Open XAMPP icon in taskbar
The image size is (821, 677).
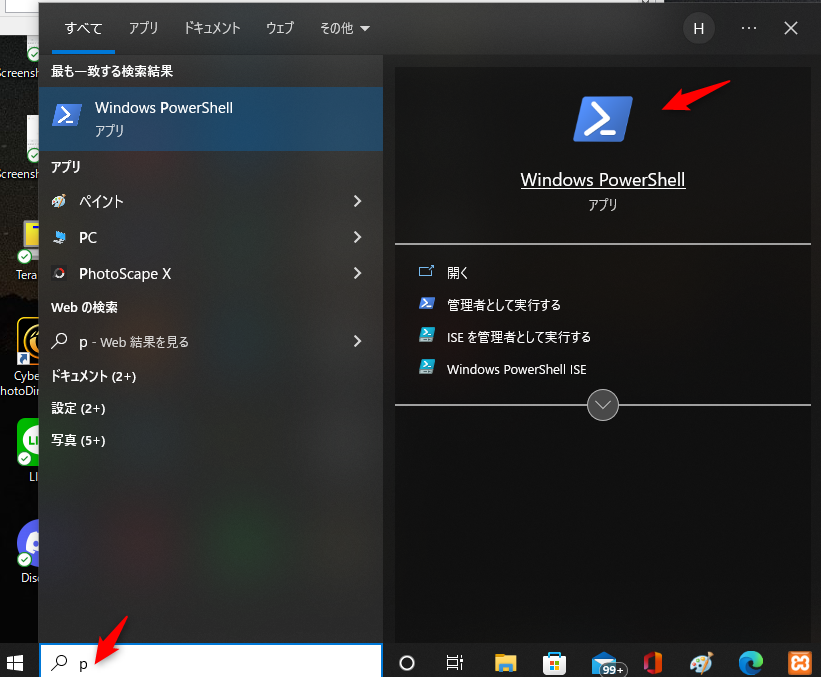(800, 663)
